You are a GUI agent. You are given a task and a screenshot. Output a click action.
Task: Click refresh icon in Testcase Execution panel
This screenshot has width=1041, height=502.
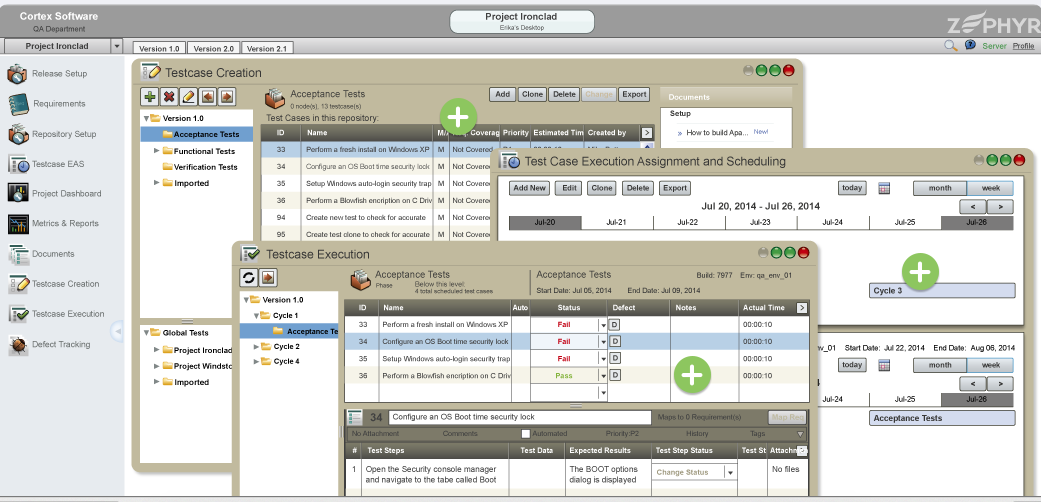coord(250,278)
